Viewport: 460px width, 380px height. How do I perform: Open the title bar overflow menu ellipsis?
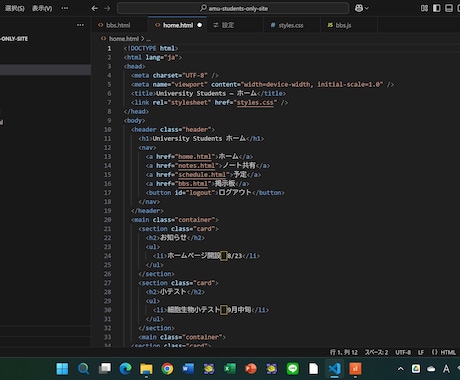click(65, 8)
